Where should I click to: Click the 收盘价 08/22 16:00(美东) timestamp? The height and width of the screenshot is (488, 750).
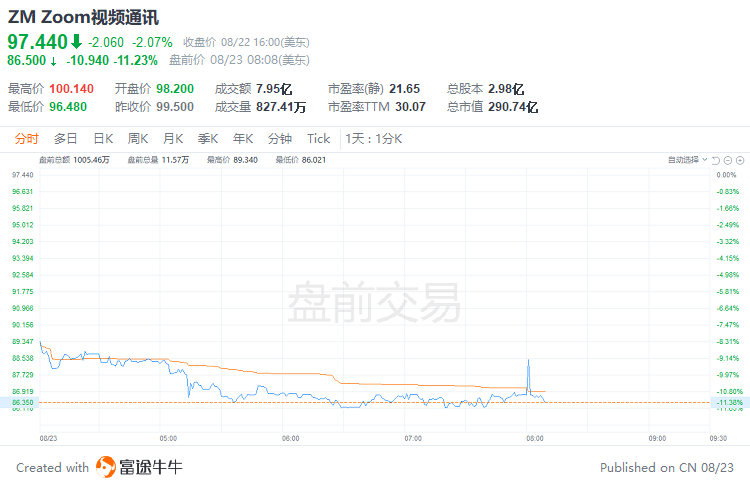(x=246, y=42)
